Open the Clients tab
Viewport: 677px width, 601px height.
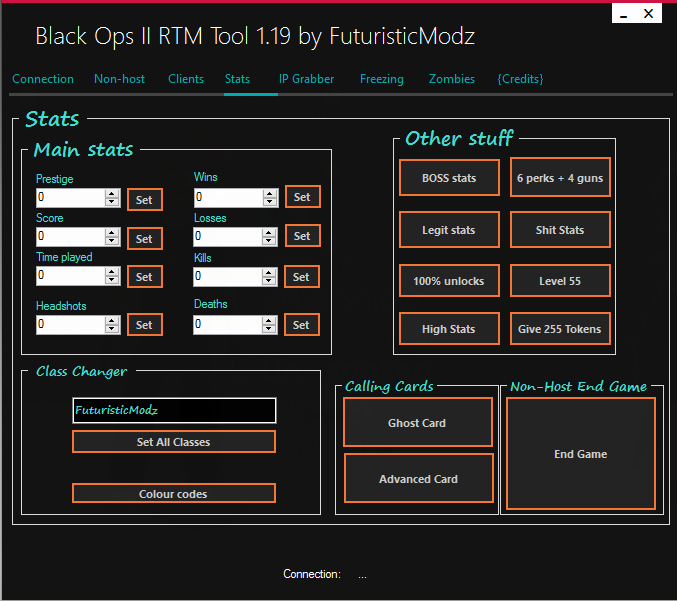click(186, 79)
